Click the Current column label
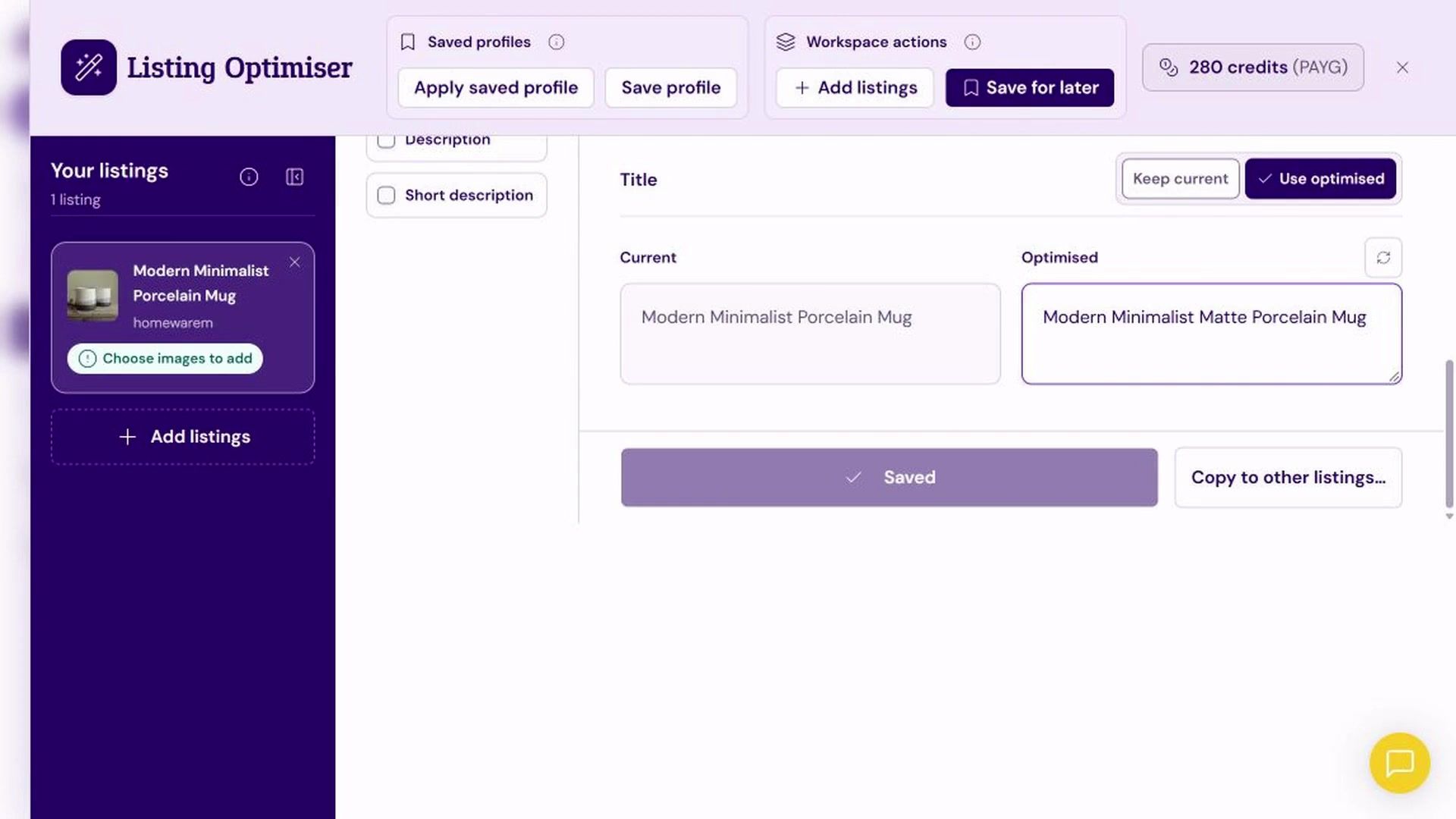The image size is (1456, 819). click(648, 258)
